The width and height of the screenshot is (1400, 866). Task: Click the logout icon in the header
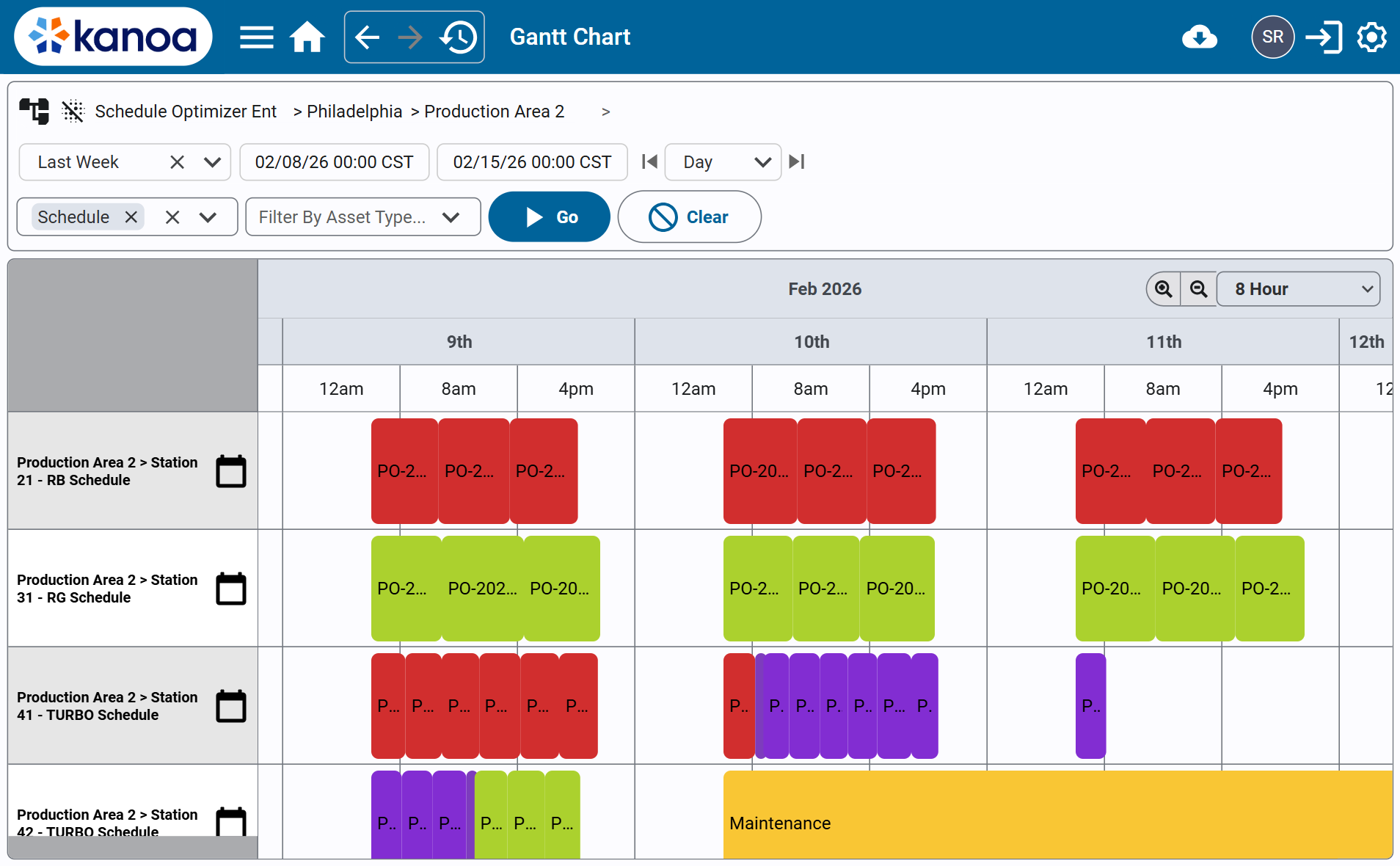(1324, 37)
